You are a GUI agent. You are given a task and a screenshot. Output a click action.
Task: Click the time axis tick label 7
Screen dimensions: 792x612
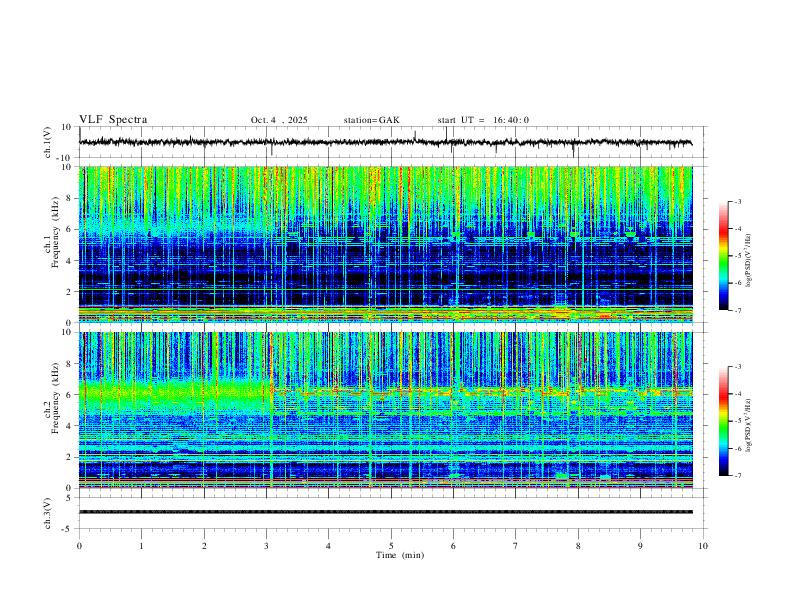[516, 546]
